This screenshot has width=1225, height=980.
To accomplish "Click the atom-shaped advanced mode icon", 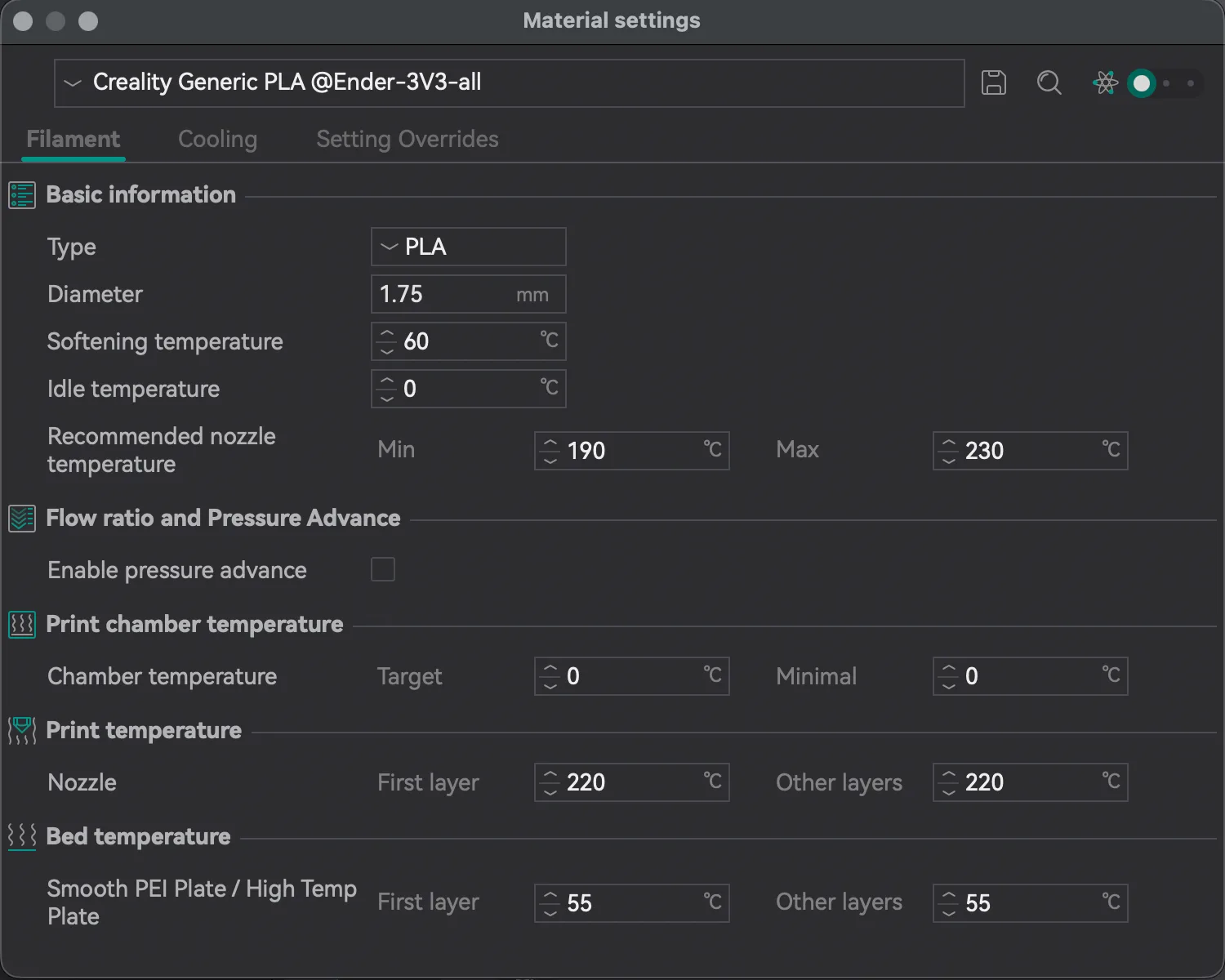I will click(x=1105, y=82).
